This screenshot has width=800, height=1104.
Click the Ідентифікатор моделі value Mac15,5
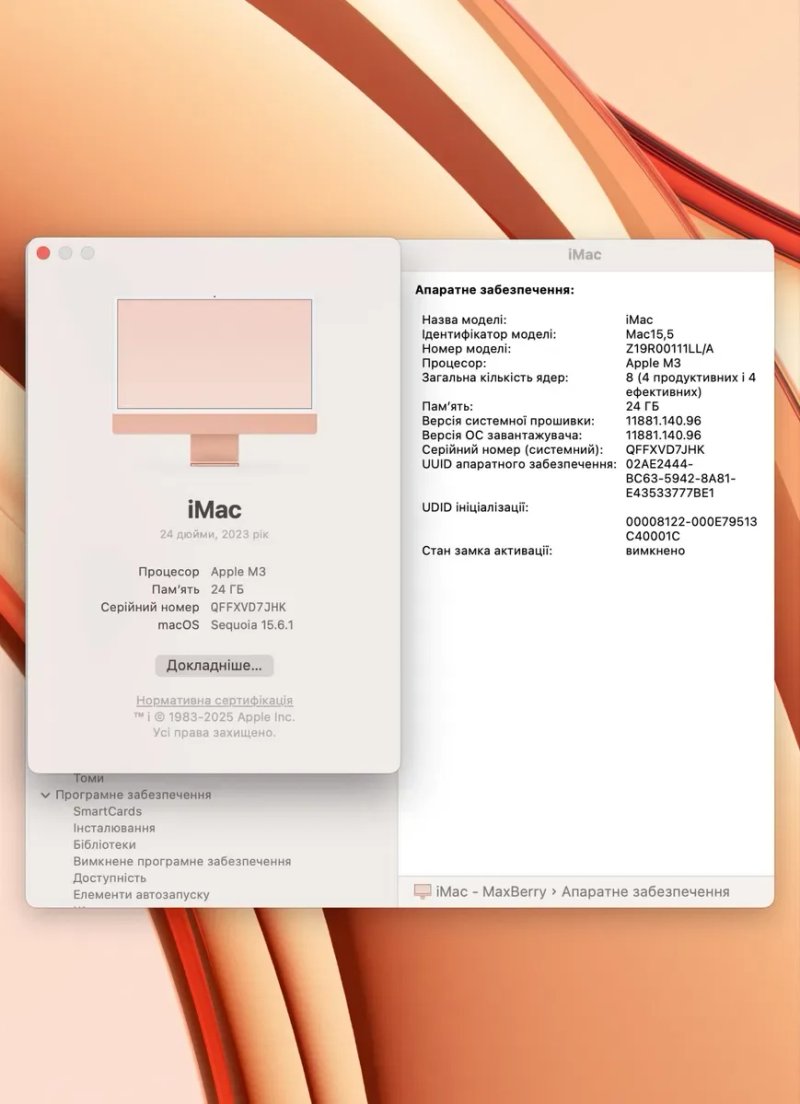649,334
